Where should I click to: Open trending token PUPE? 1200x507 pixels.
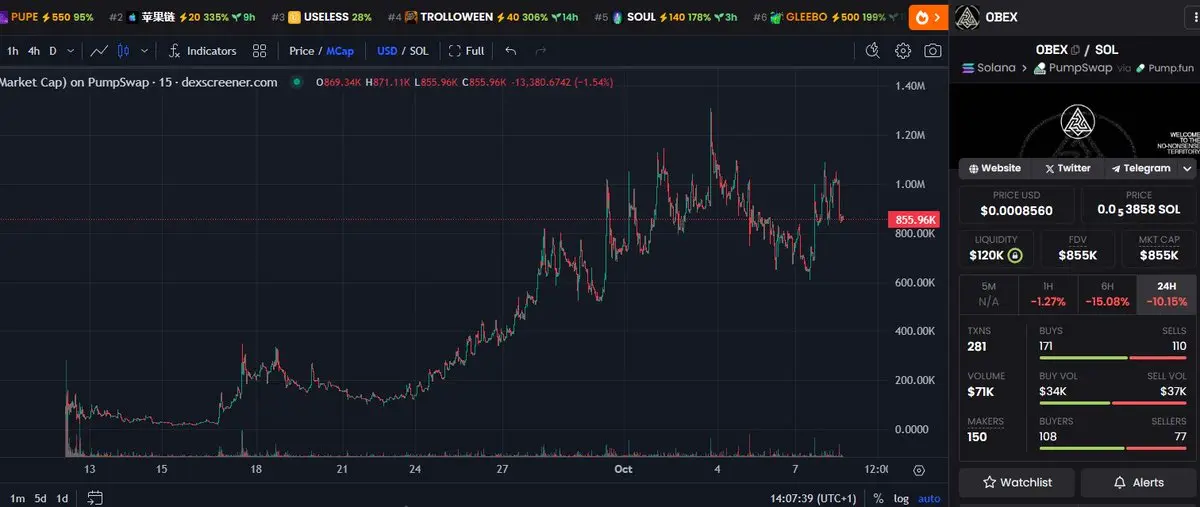(x=48, y=17)
